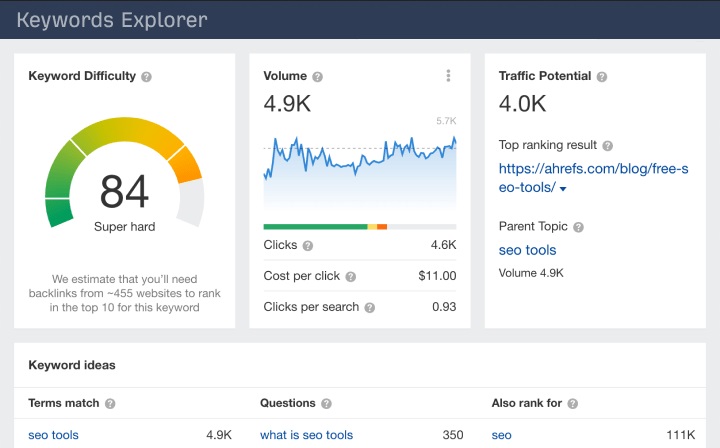Screen dimensions: 720x448
Task: Open the Volume card three-dot menu
Action: [448, 76]
